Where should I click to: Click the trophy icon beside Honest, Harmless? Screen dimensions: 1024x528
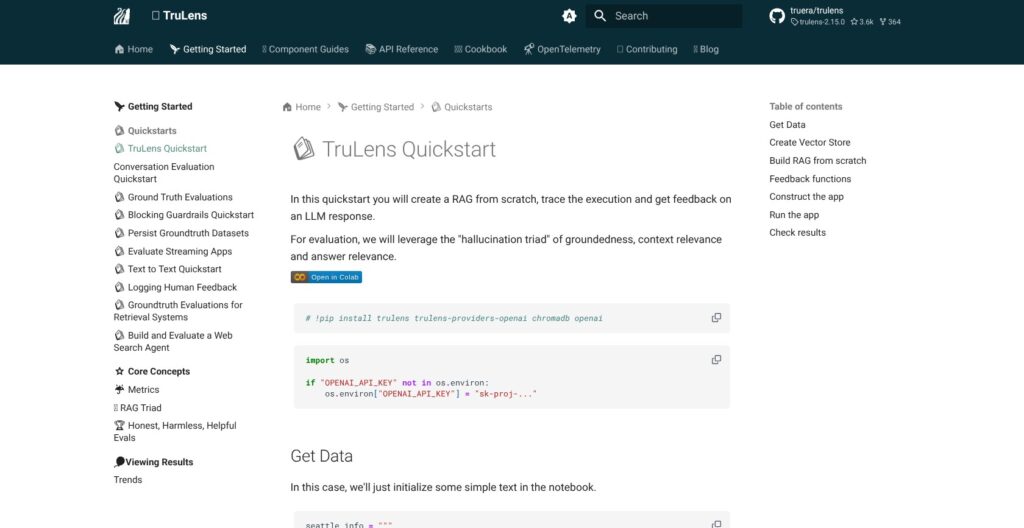pyautogui.click(x=119, y=425)
